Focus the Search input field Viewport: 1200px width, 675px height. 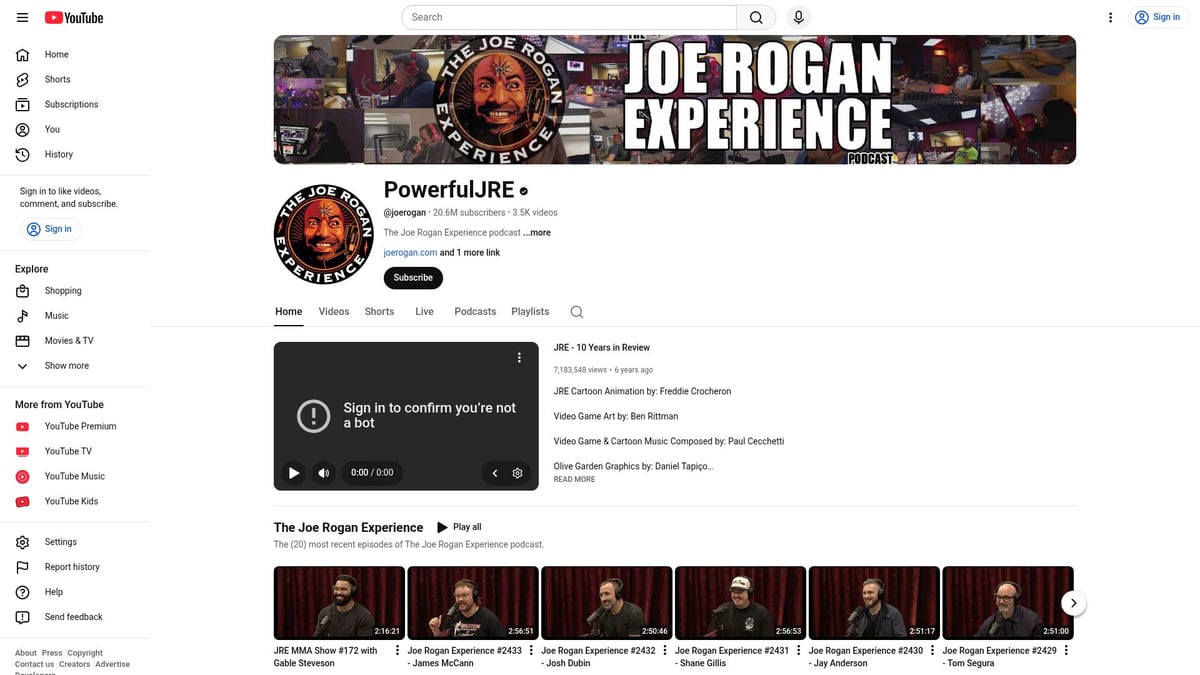[569, 17]
